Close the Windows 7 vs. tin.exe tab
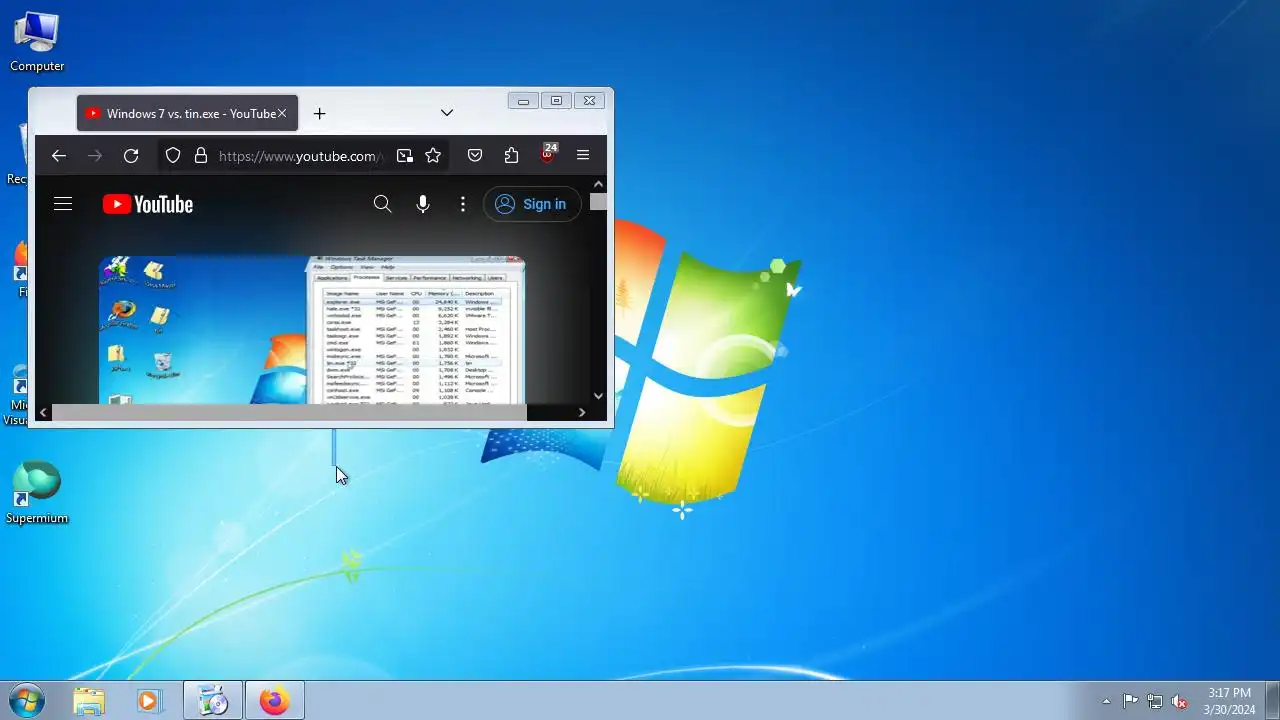This screenshot has height=720, width=1280. point(282,113)
